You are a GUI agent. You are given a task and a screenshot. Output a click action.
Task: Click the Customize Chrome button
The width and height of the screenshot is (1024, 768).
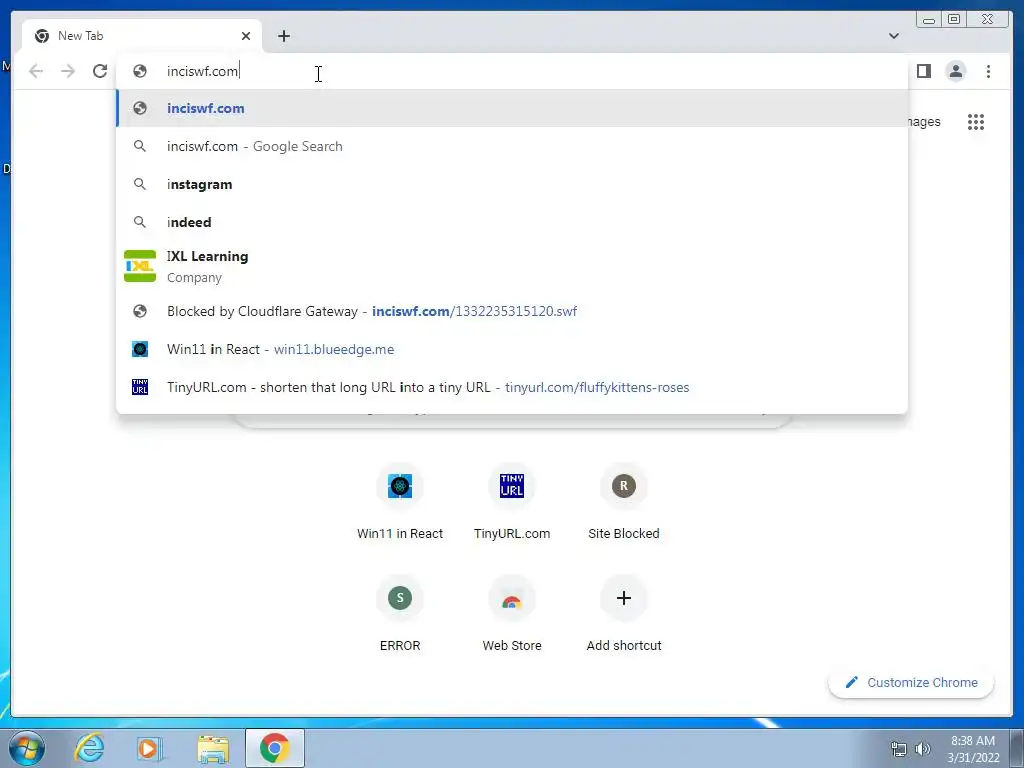pos(911,682)
